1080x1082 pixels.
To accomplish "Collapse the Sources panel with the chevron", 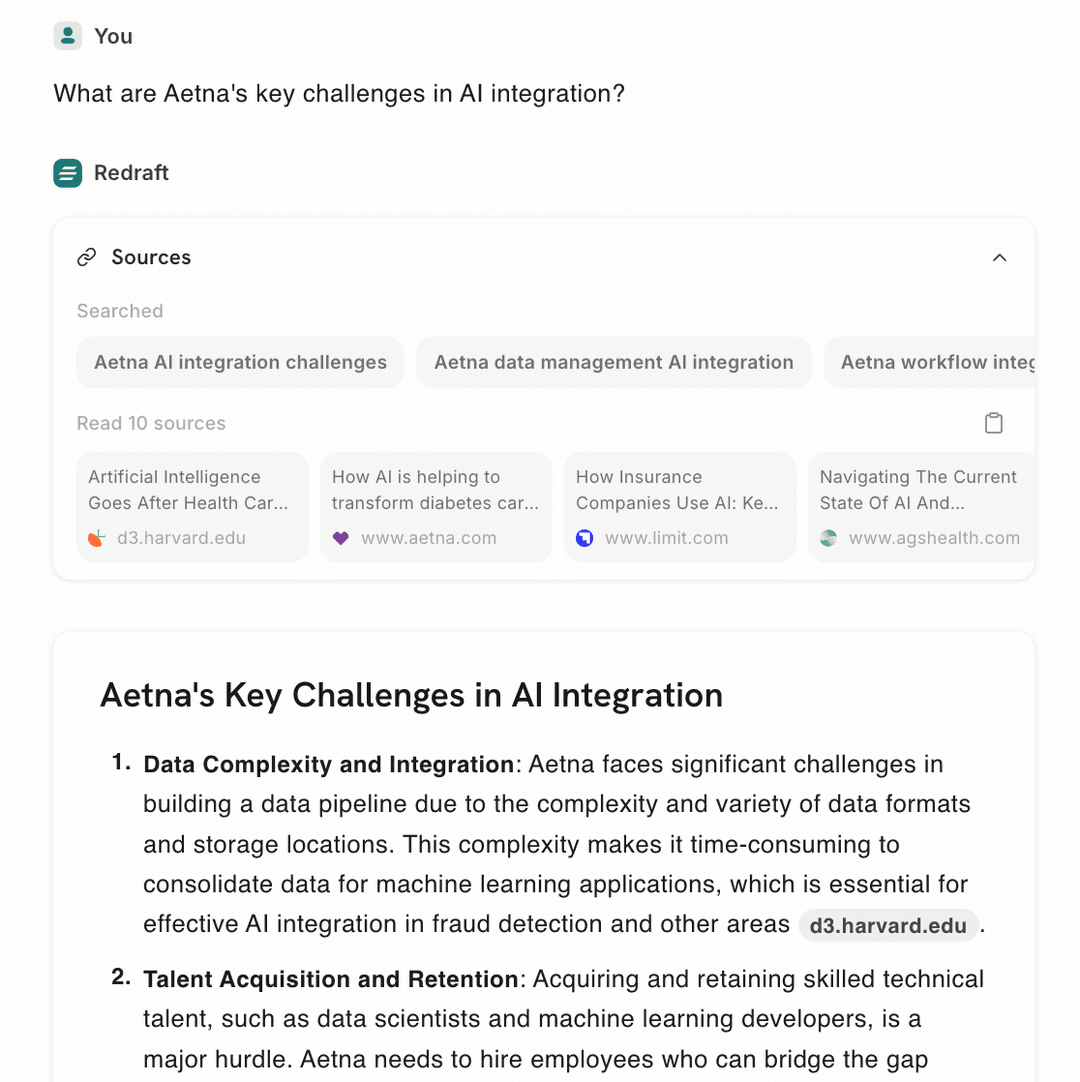I will pos(999,258).
